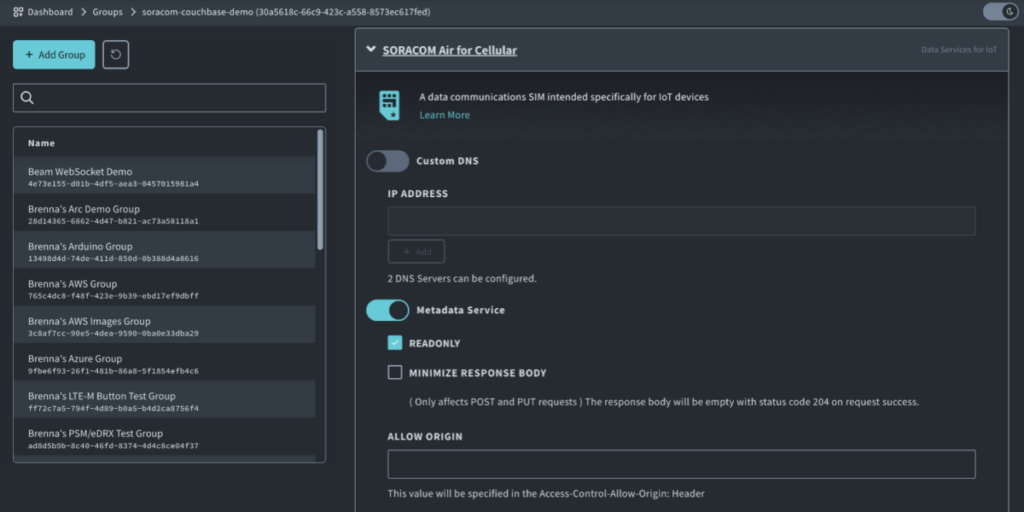Select the Beam WebSocket Demo group
The image size is (1024, 512).
click(x=80, y=172)
